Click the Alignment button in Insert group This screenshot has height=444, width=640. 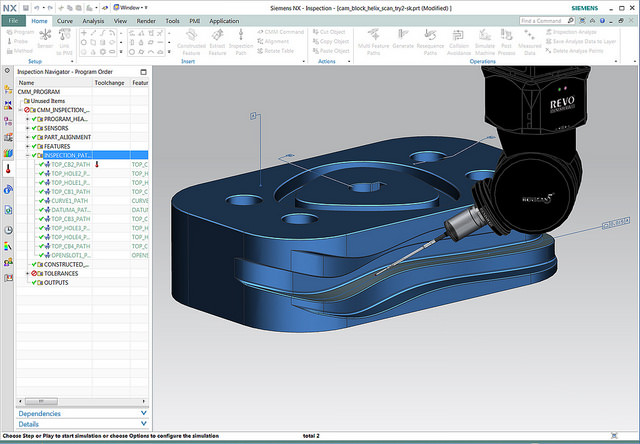273,41
